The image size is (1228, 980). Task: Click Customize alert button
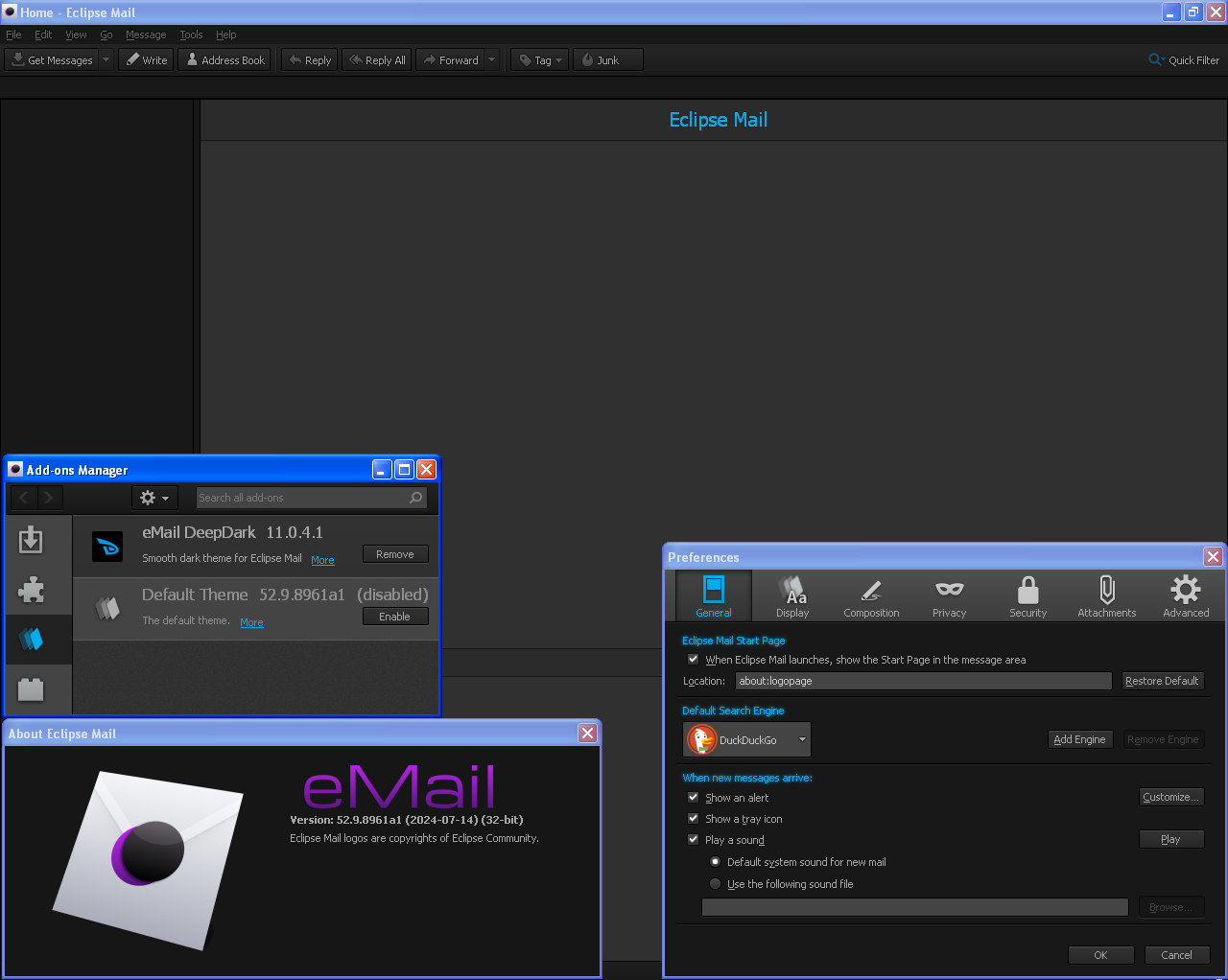click(1171, 797)
